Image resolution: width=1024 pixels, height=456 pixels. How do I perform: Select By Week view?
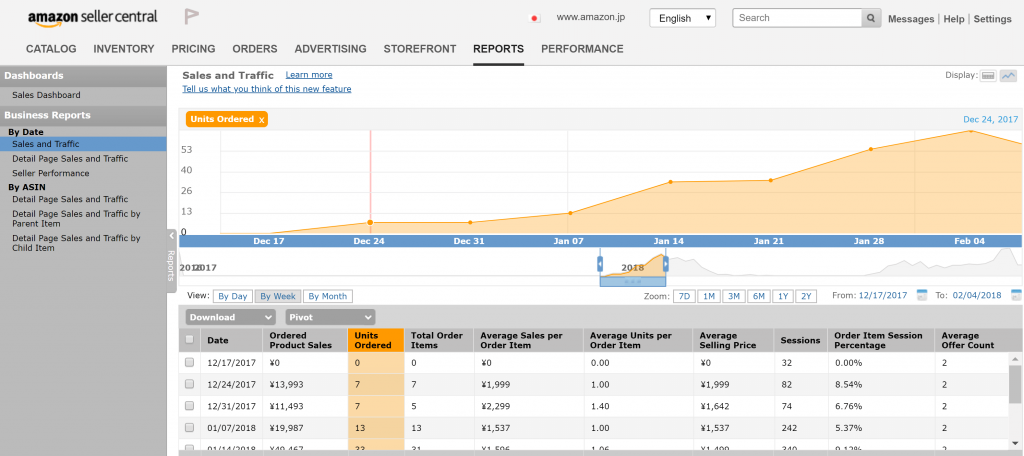point(278,297)
